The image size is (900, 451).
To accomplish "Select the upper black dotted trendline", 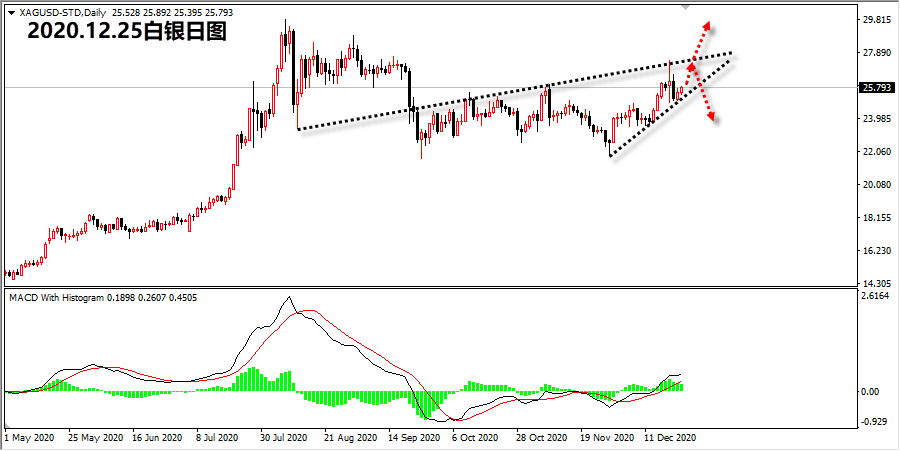I will pos(514,92).
